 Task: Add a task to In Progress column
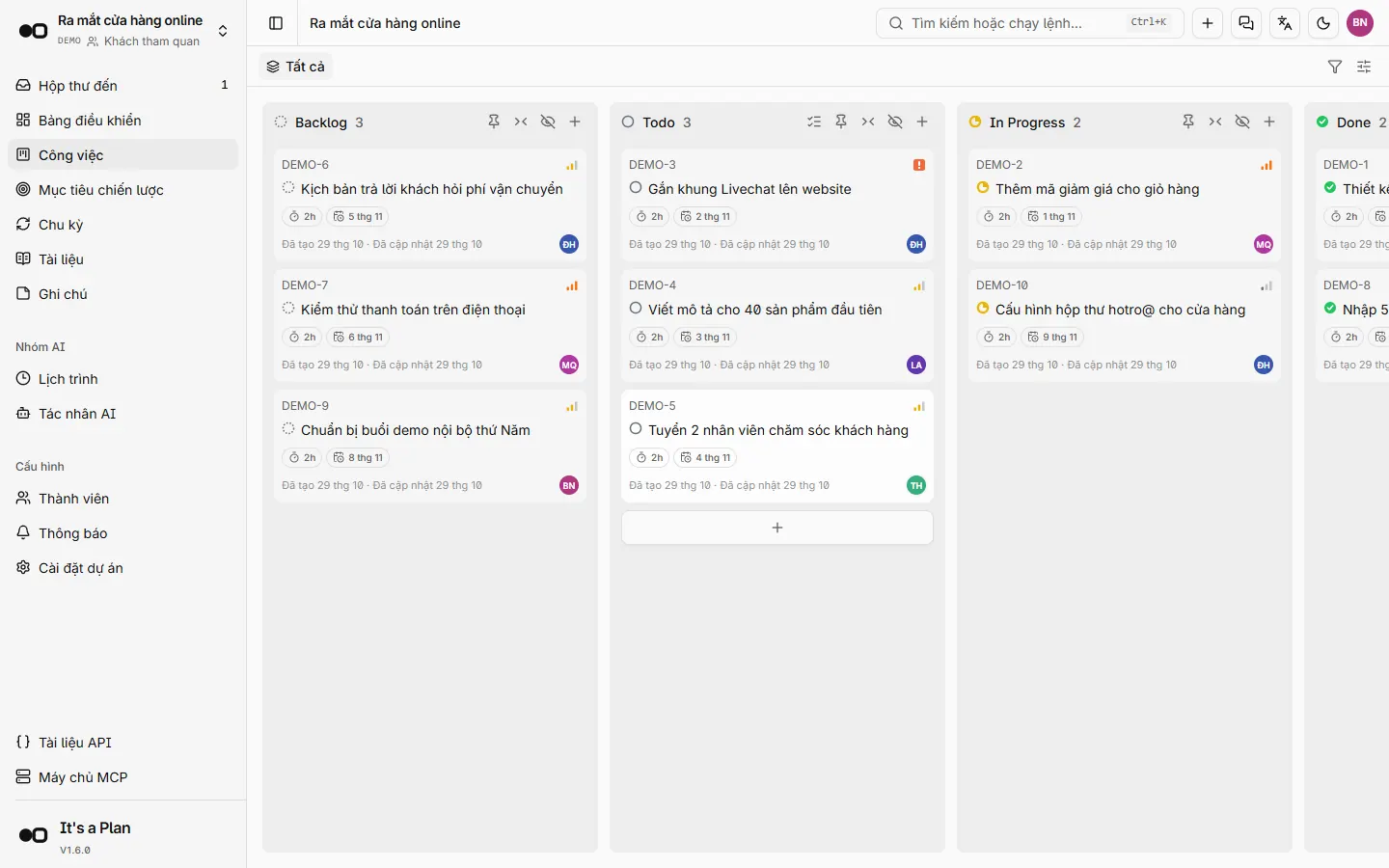[x=1269, y=122]
